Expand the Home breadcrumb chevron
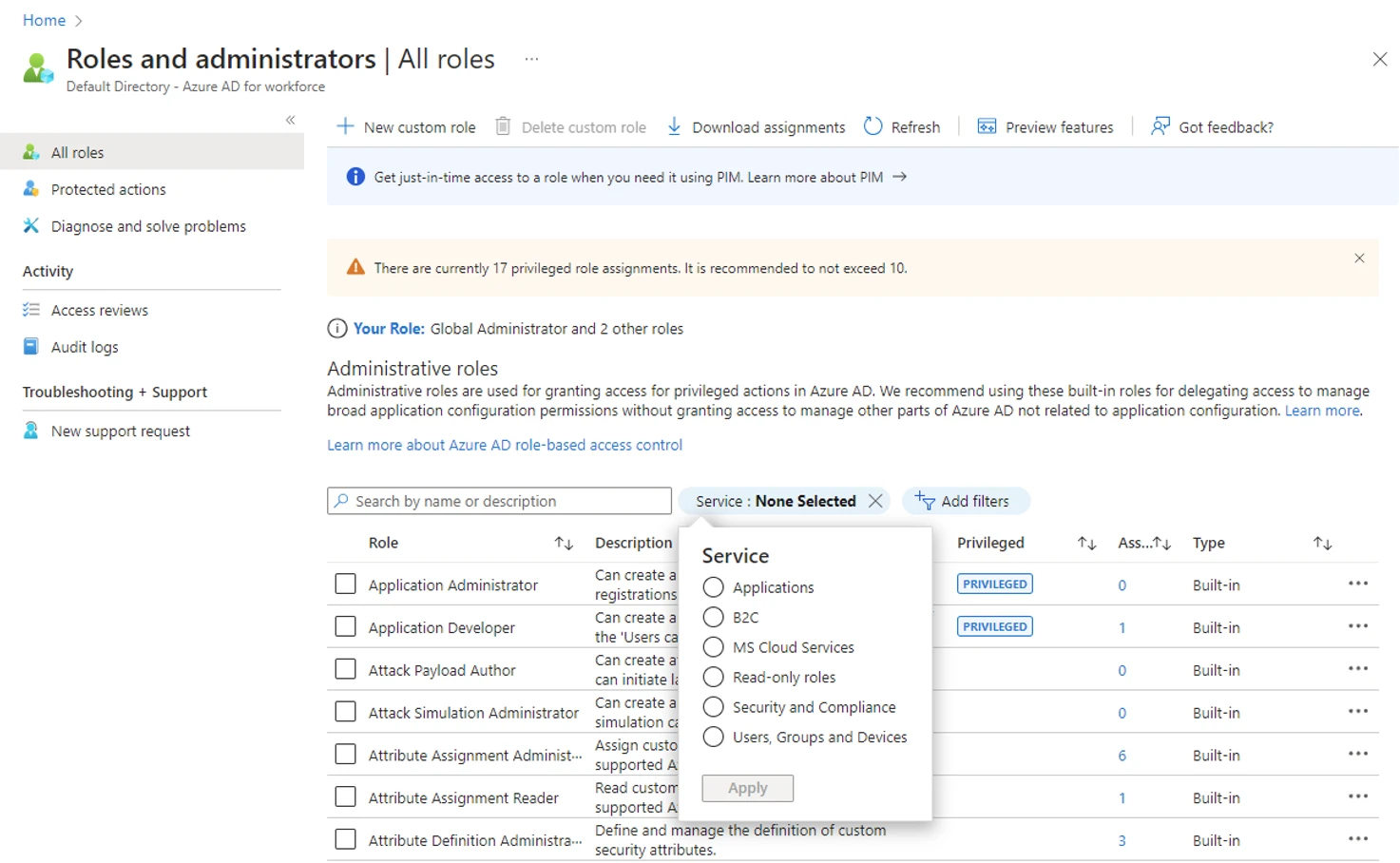This screenshot has width=1400, height=863. (78, 21)
